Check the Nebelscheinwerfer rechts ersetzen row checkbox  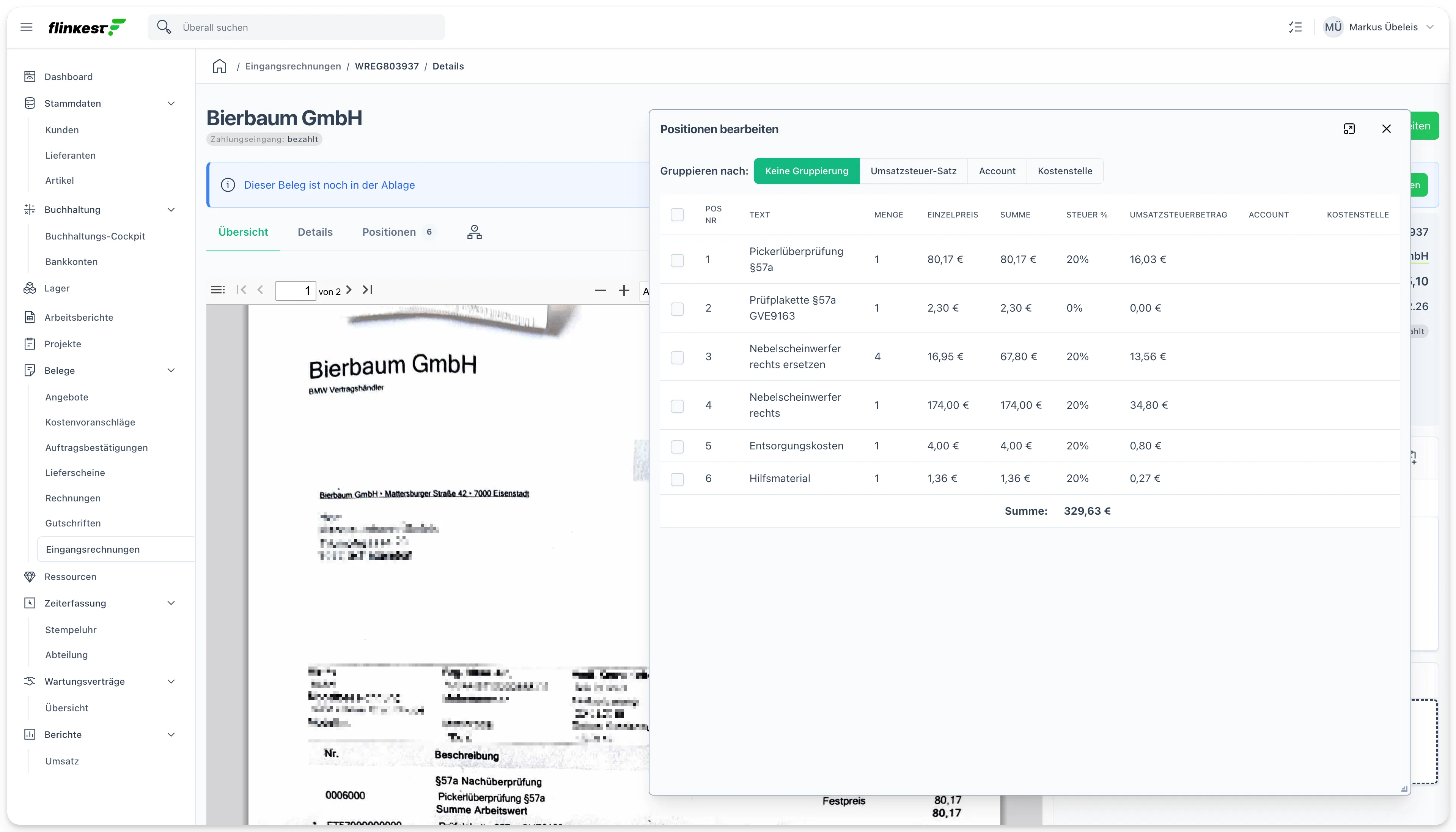pos(677,357)
